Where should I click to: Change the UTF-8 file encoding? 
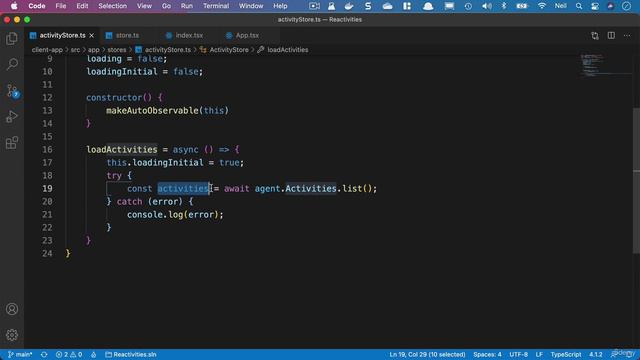coord(518,354)
